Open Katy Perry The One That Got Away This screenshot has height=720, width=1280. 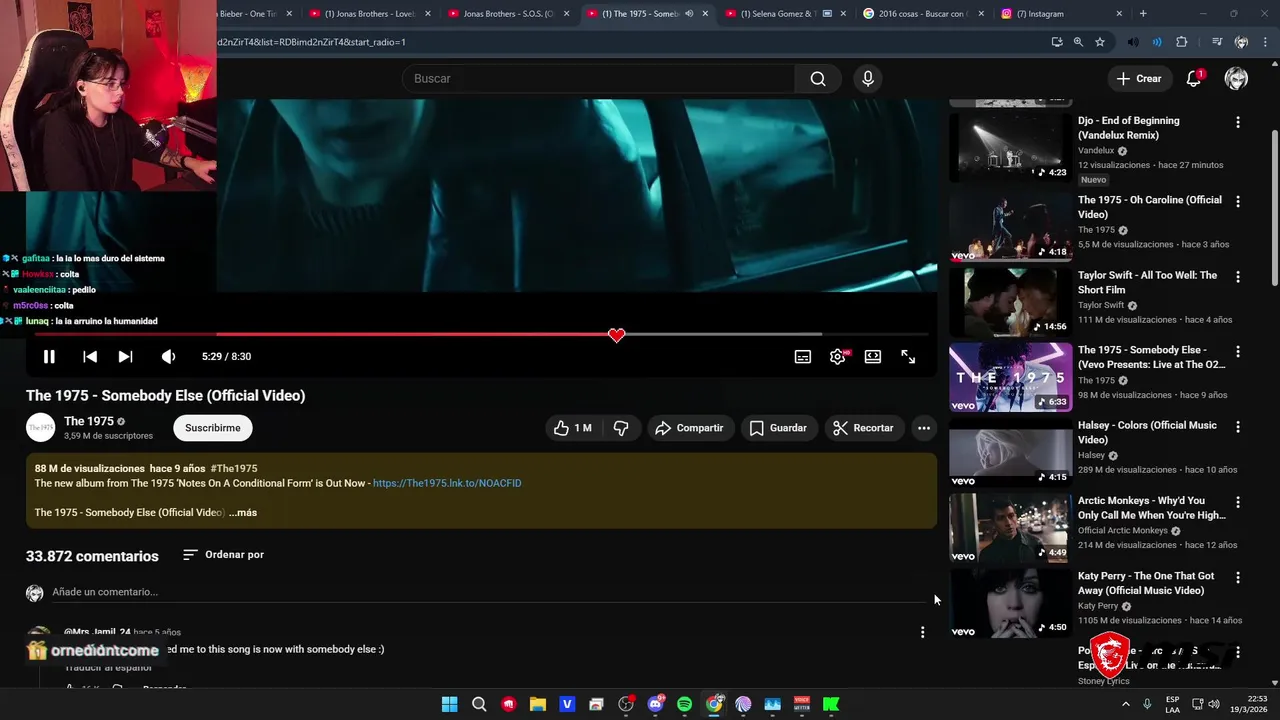(1146, 583)
